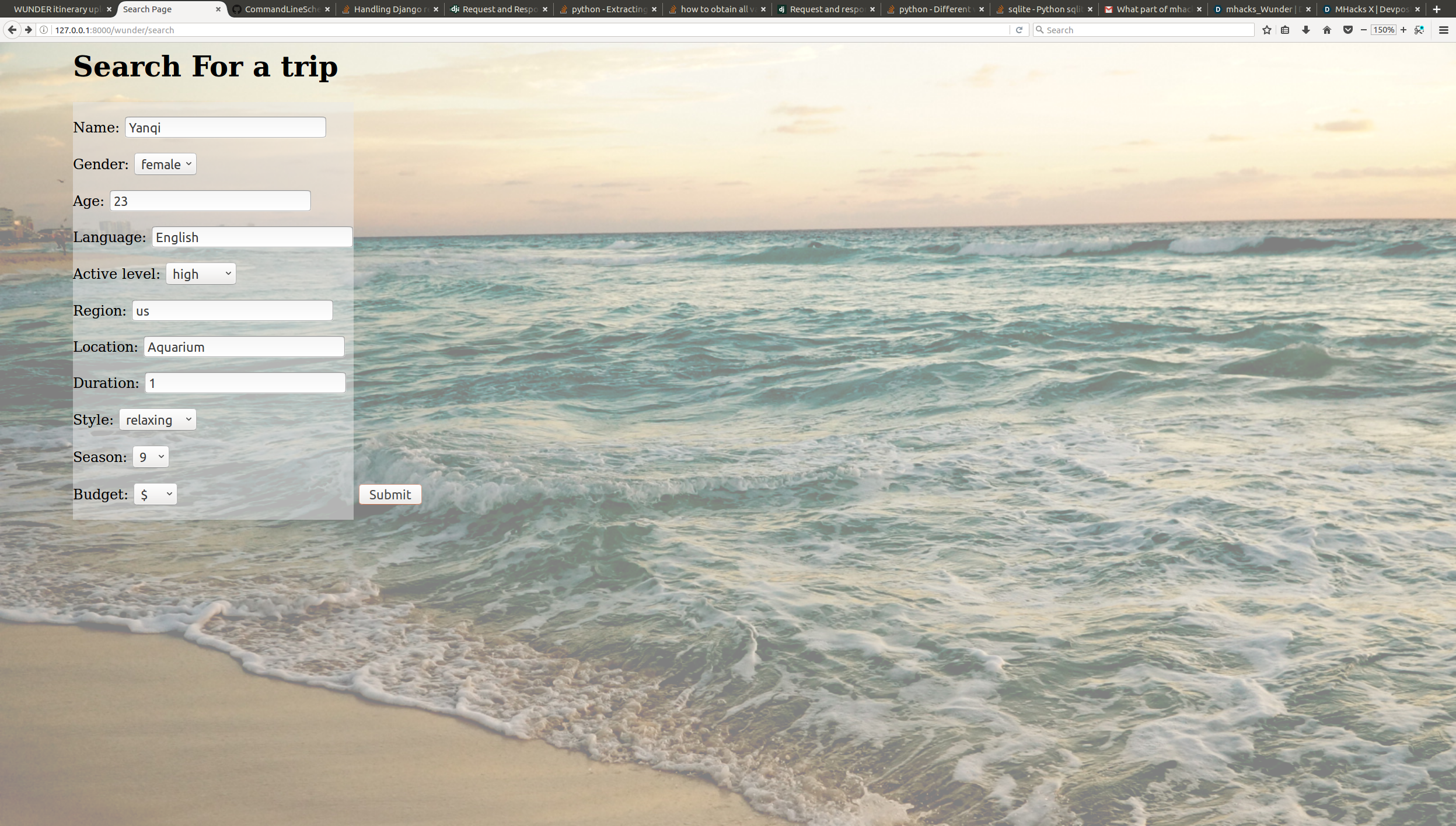This screenshot has height=826, width=1456.
Task: Open the downloads arrow icon
Action: 1306,30
